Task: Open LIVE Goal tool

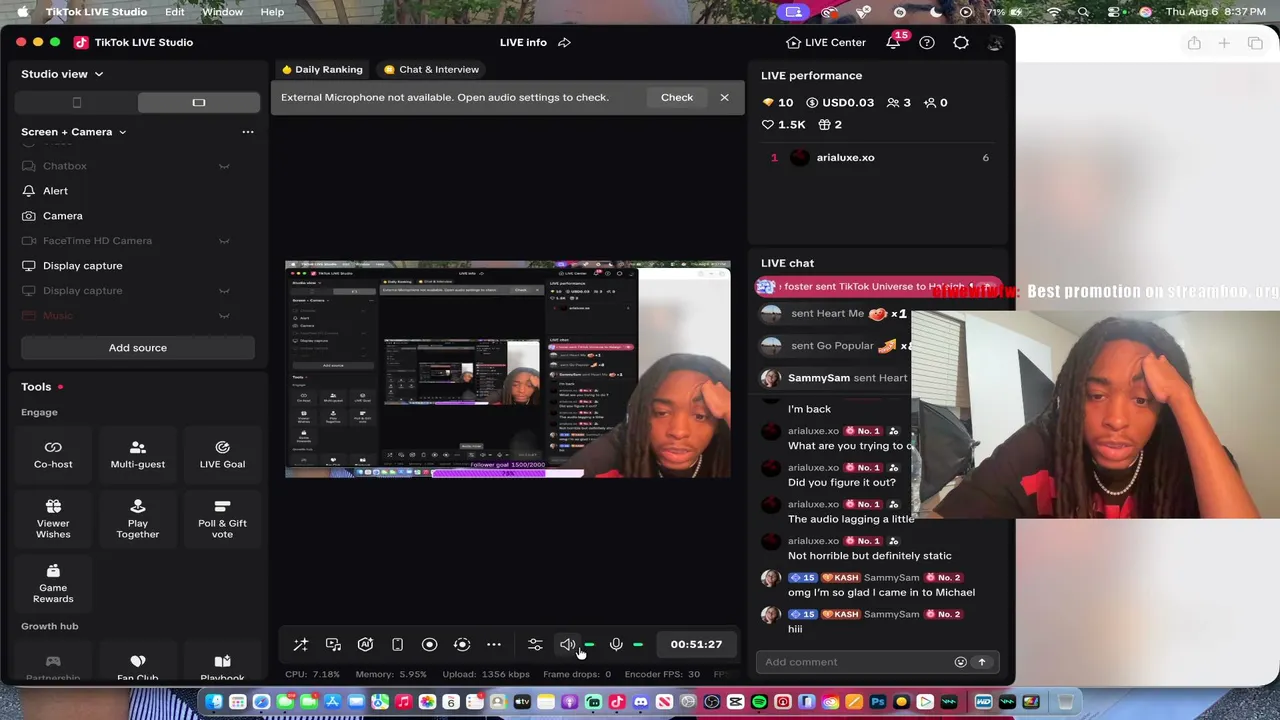Action: pyautogui.click(x=222, y=454)
